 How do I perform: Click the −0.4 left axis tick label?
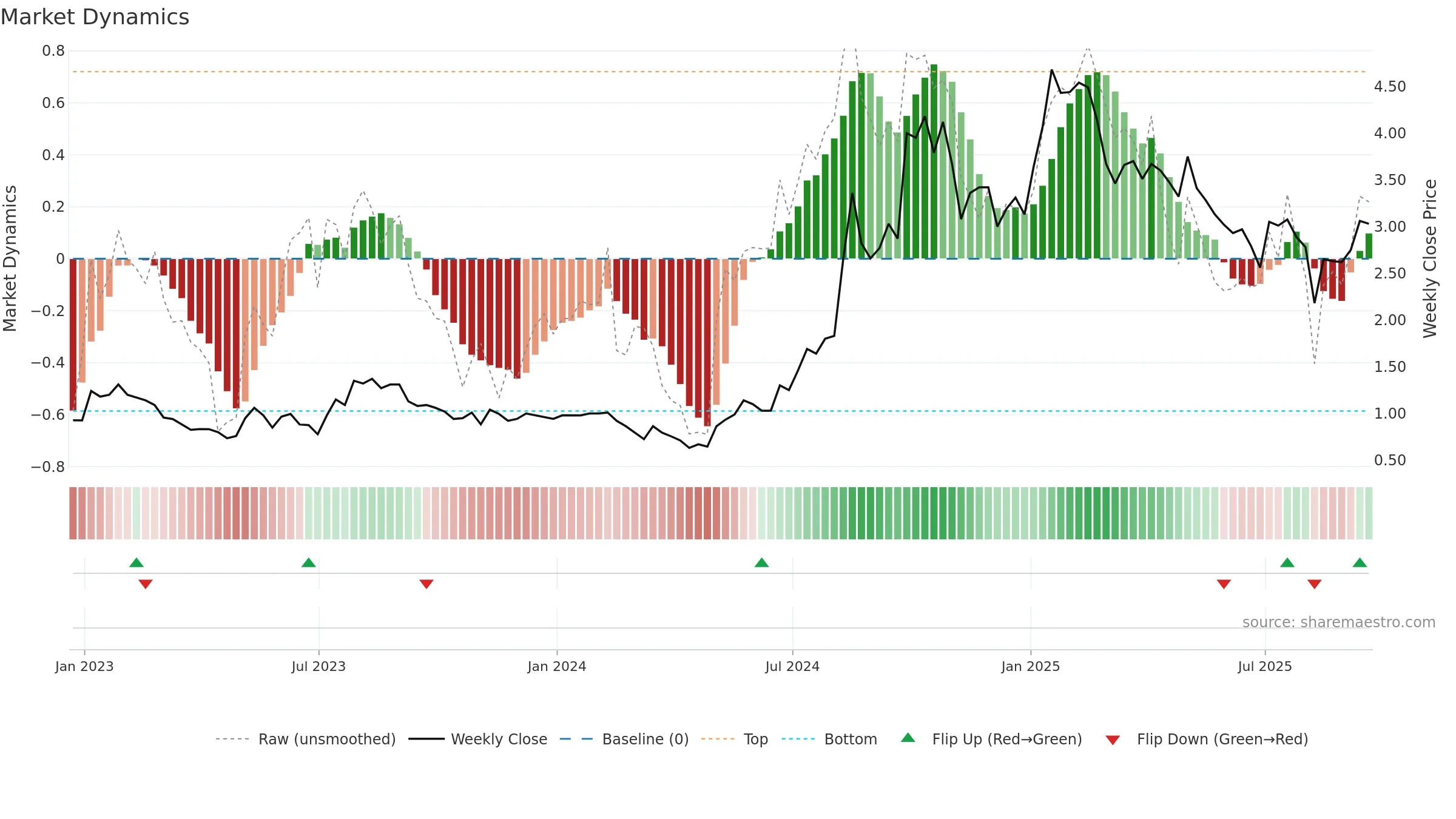pyautogui.click(x=48, y=363)
